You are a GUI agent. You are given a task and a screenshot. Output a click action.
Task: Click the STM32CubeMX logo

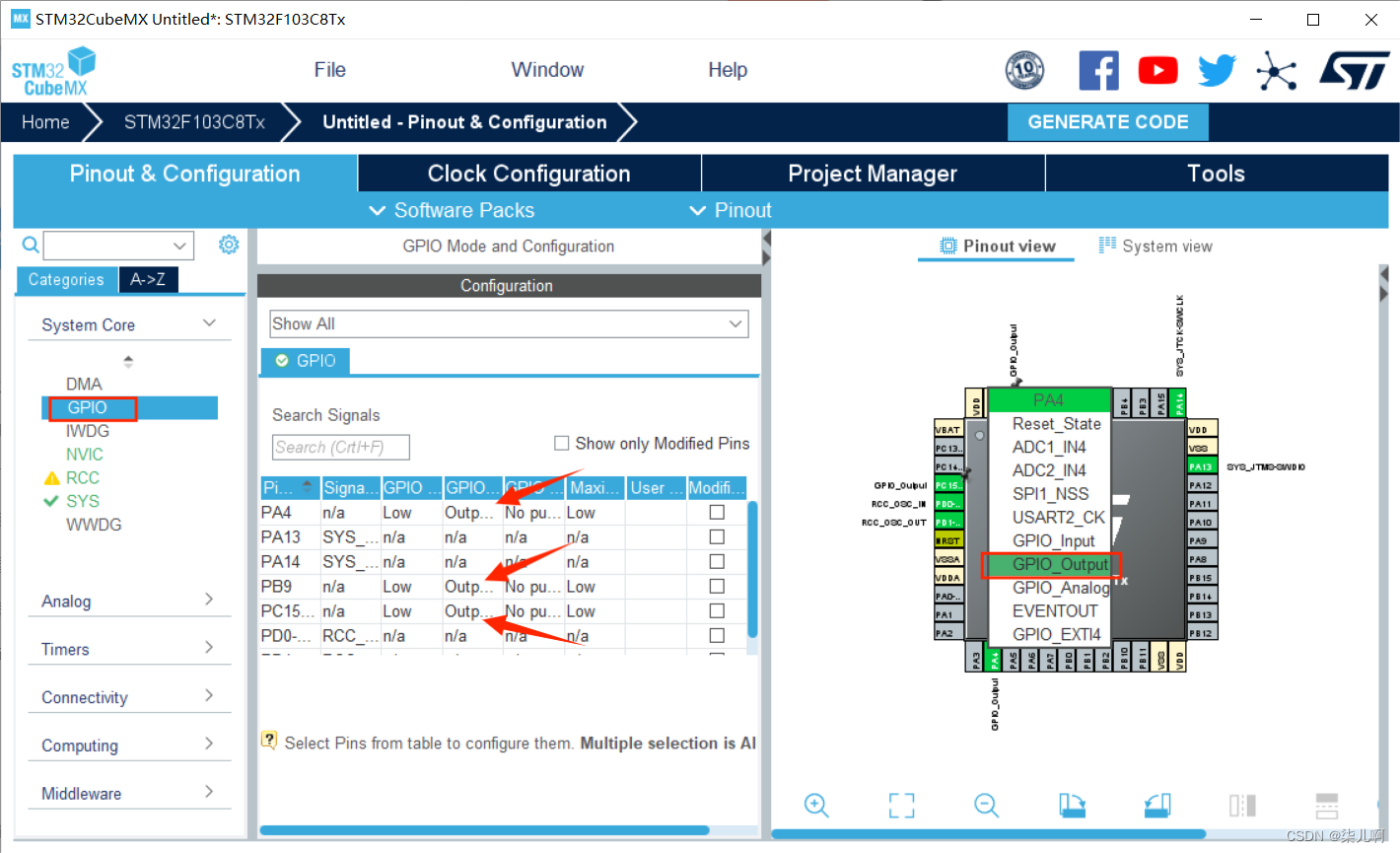pos(53,71)
